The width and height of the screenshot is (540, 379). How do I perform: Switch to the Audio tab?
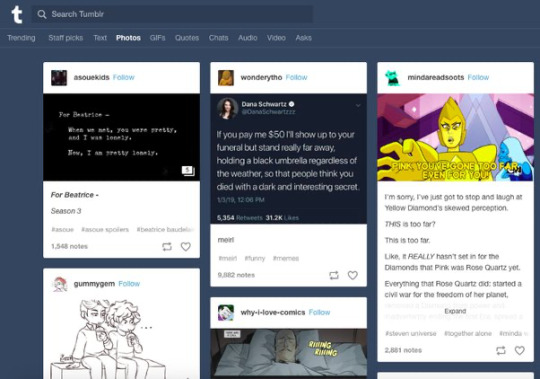pos(248,38)
